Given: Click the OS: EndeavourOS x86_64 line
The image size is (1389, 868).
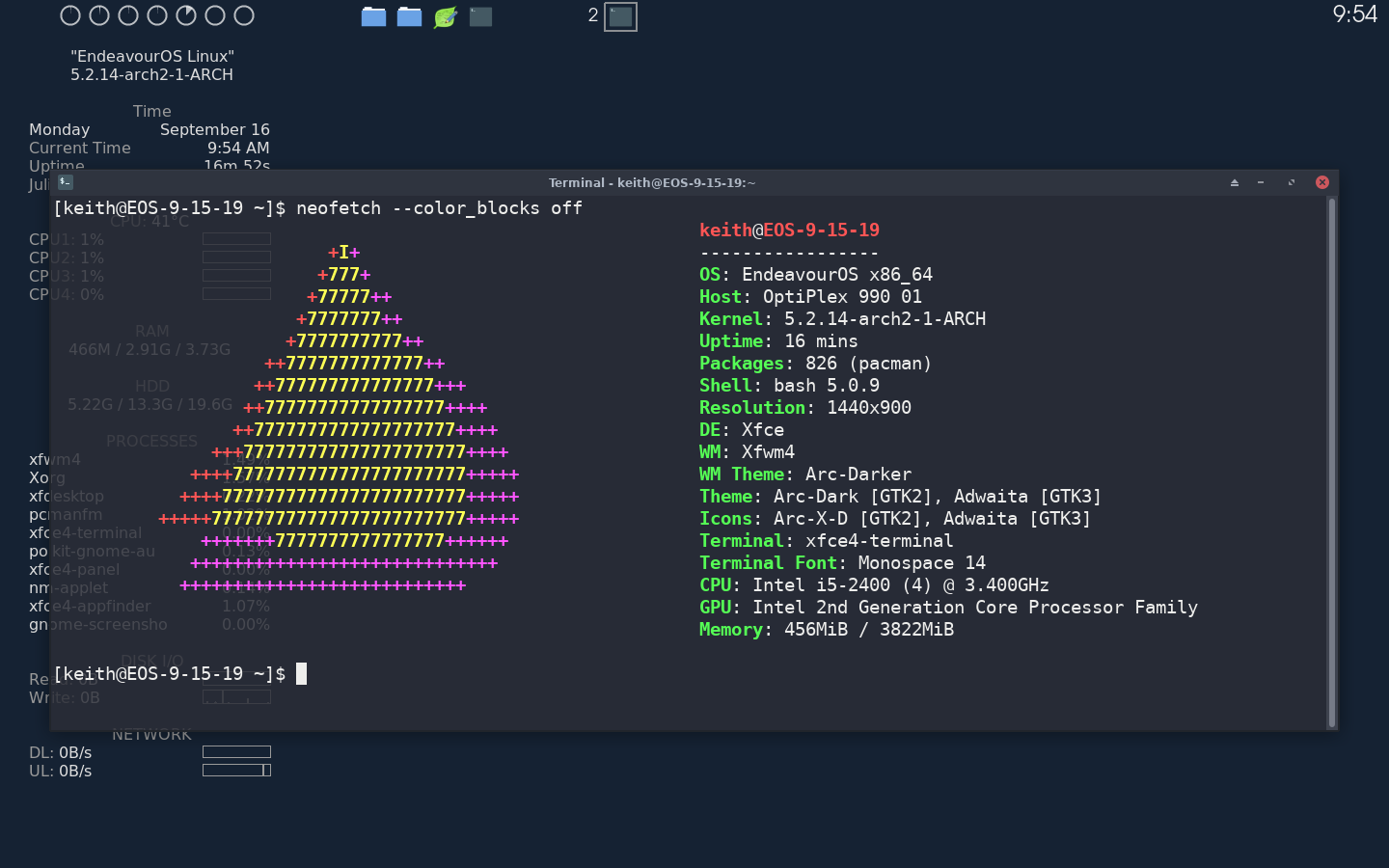Looking at the screenshot, I should pos(816,275).
